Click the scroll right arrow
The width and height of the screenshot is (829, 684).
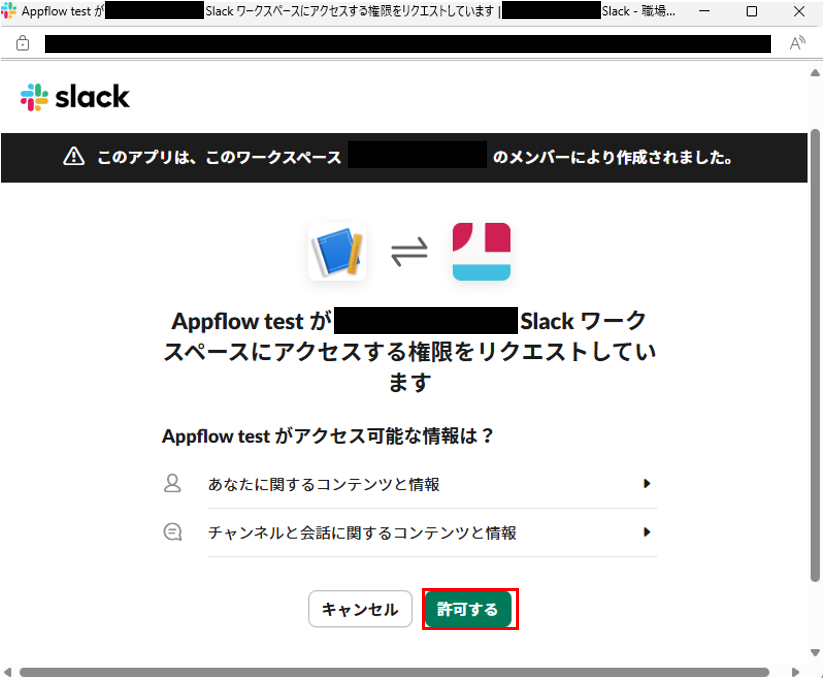(x=796, y=672)
